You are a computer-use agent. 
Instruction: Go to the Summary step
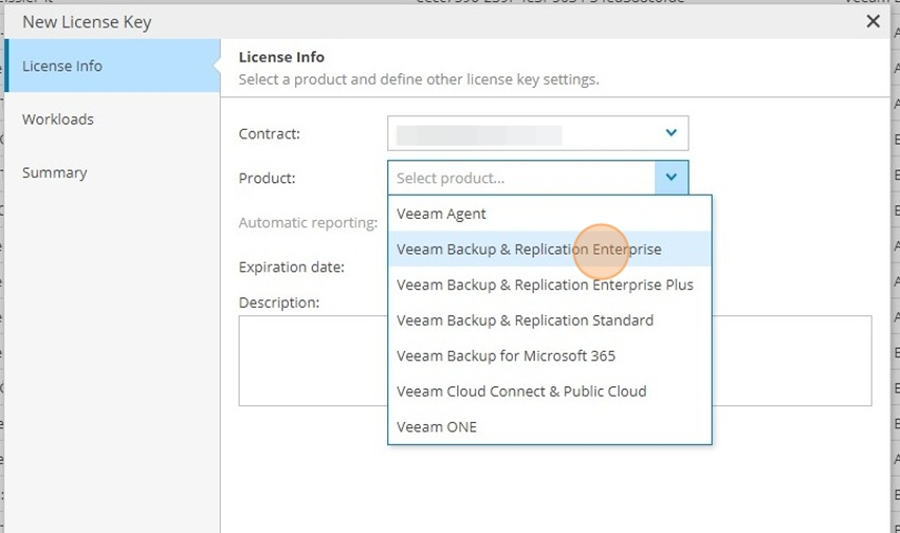click(112, 173)
